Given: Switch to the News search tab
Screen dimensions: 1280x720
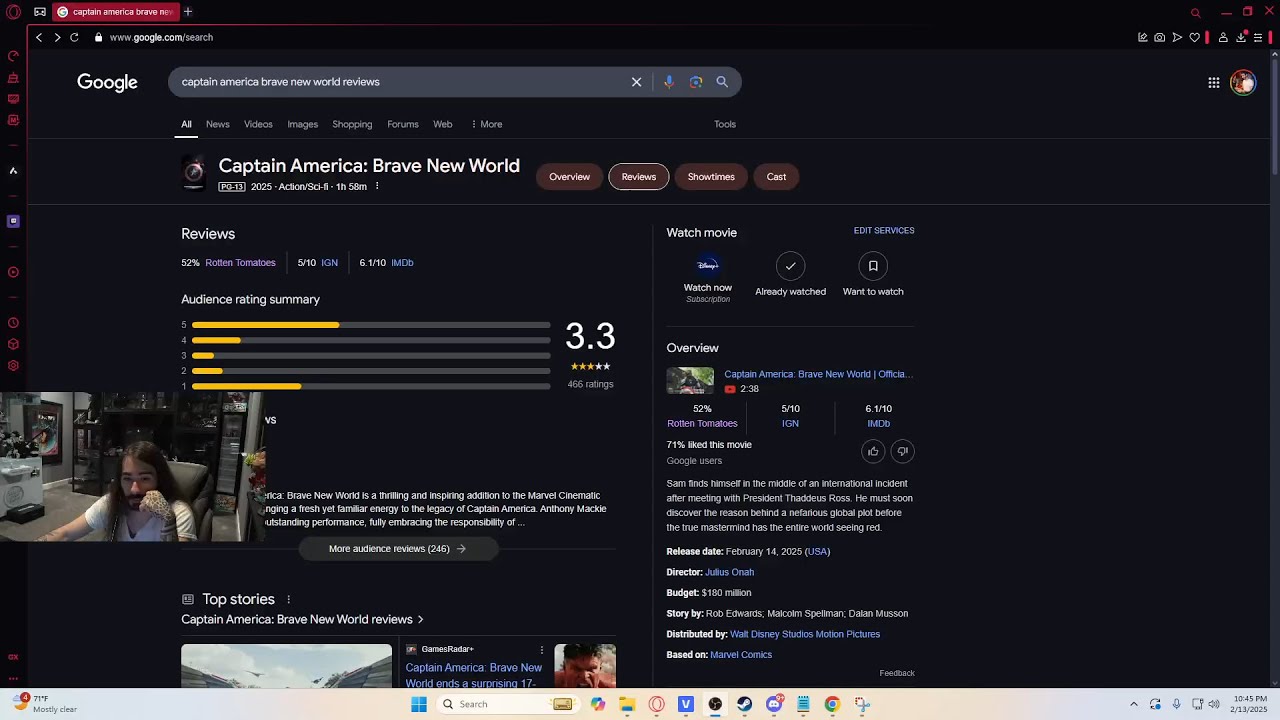Looking at the screenshot, I should click(217, 124).
